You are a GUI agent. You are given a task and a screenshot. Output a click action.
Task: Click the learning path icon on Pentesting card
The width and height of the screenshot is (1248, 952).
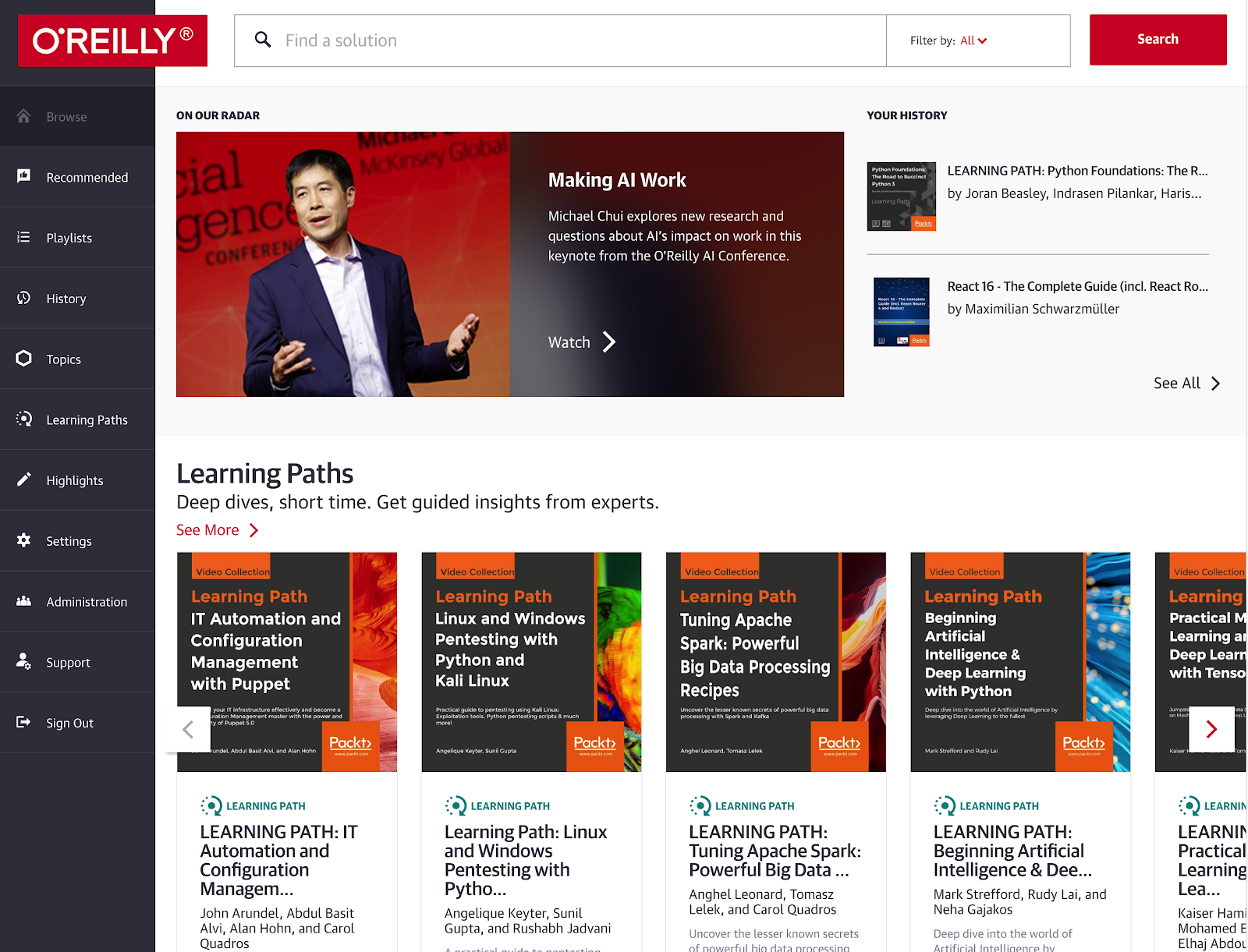coord(456,805)
